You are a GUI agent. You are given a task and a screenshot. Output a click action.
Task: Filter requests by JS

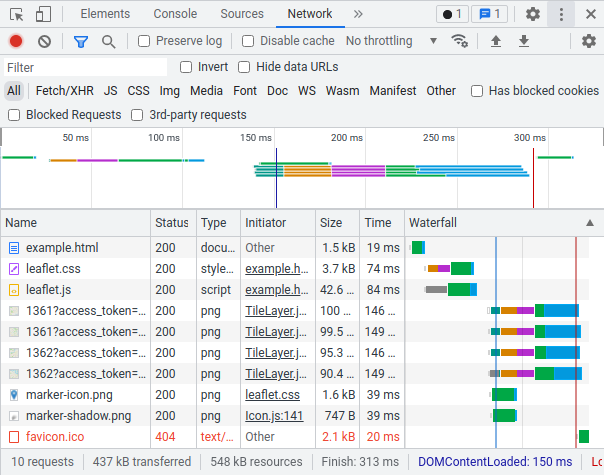point(111,91)
